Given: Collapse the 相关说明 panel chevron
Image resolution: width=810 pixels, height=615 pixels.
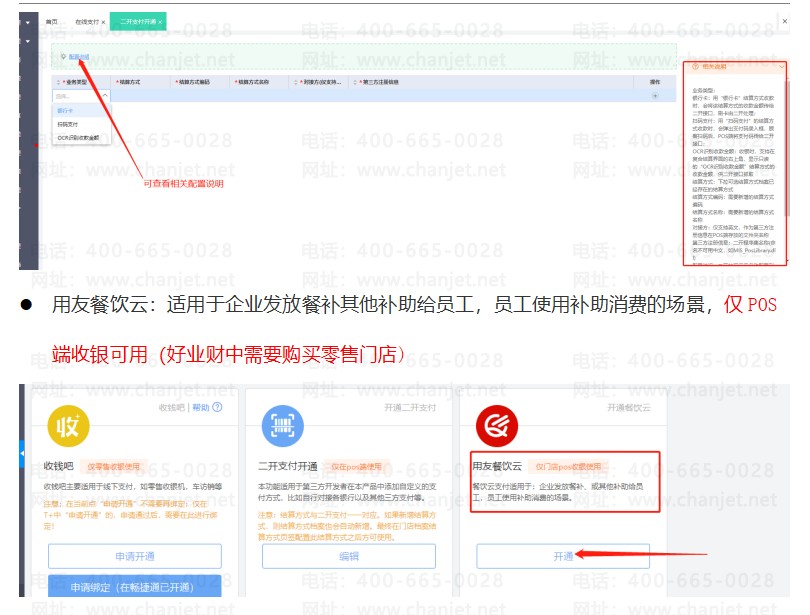Looking at the screenshot, I should point(782,67).
